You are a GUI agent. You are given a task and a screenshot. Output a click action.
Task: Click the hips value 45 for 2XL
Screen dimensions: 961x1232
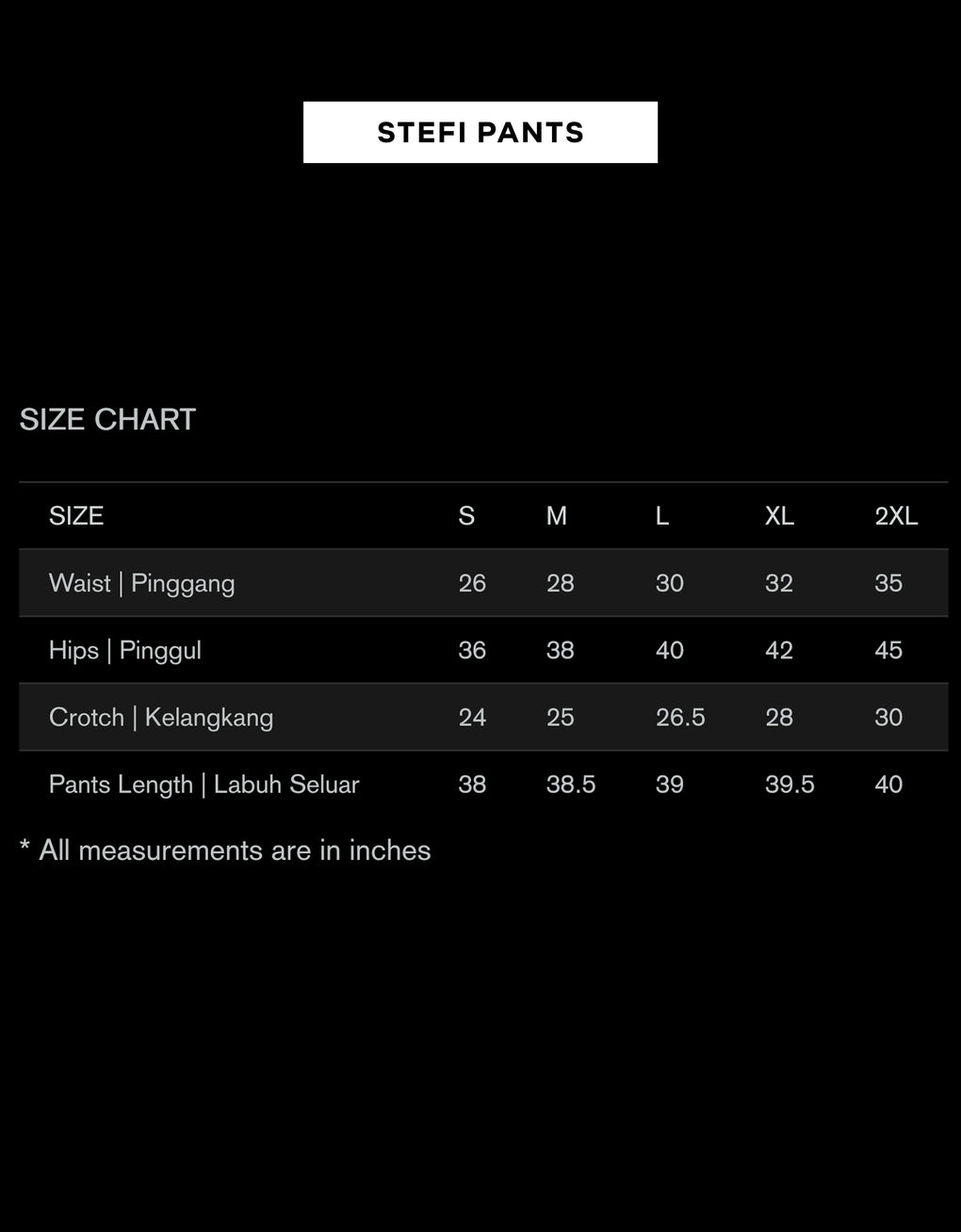888,650
